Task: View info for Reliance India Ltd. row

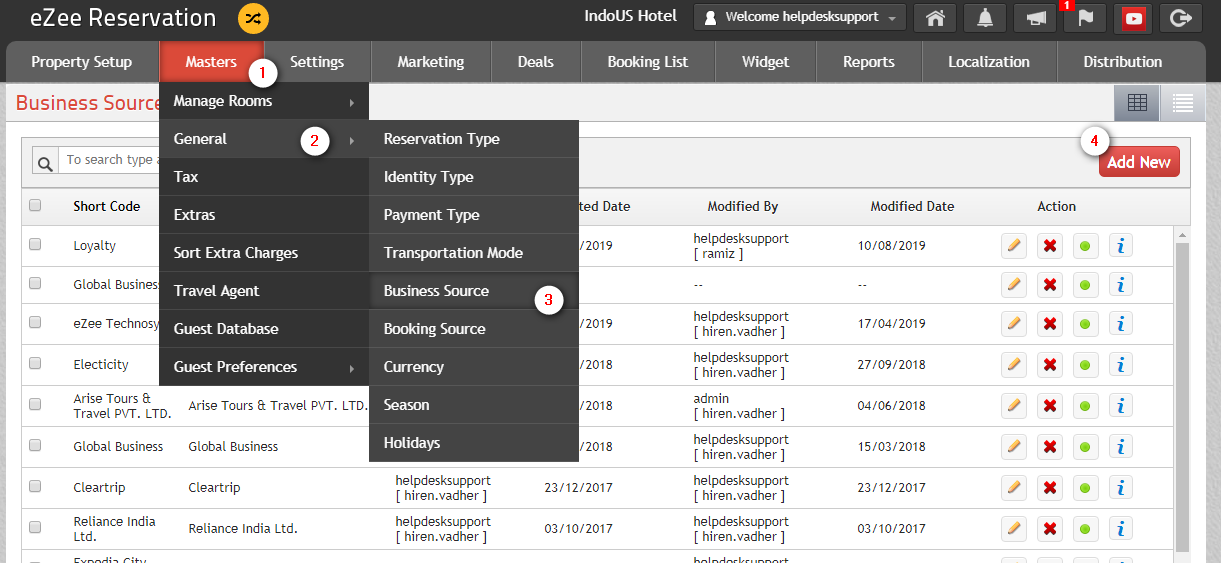Action: point(1121,529)
